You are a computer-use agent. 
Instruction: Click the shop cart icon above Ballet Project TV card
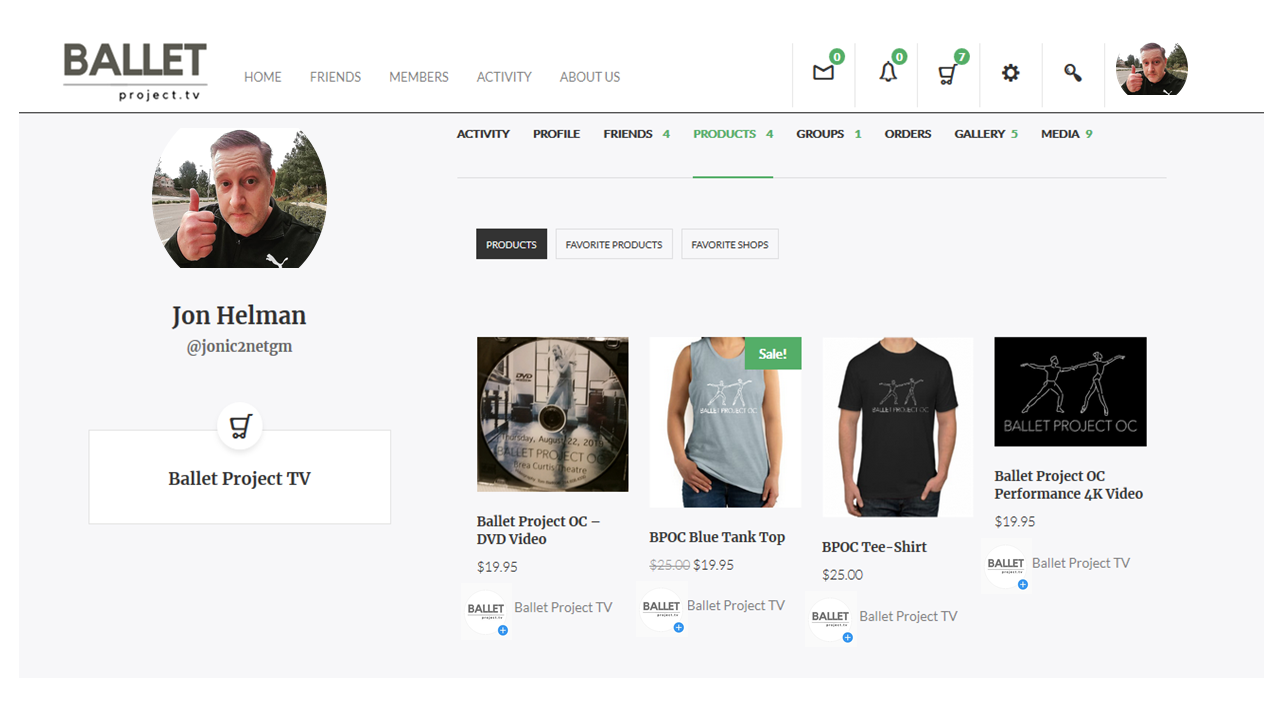(x=240, y=427)
